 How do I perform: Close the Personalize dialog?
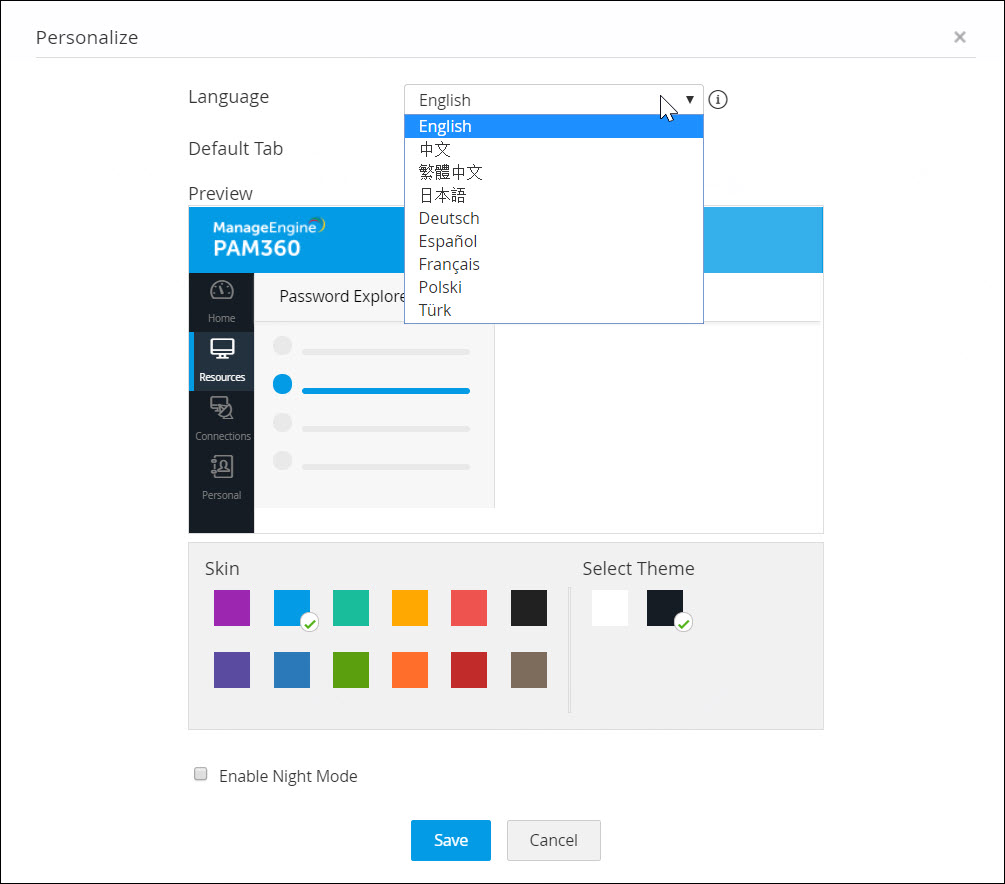[959, 37]
